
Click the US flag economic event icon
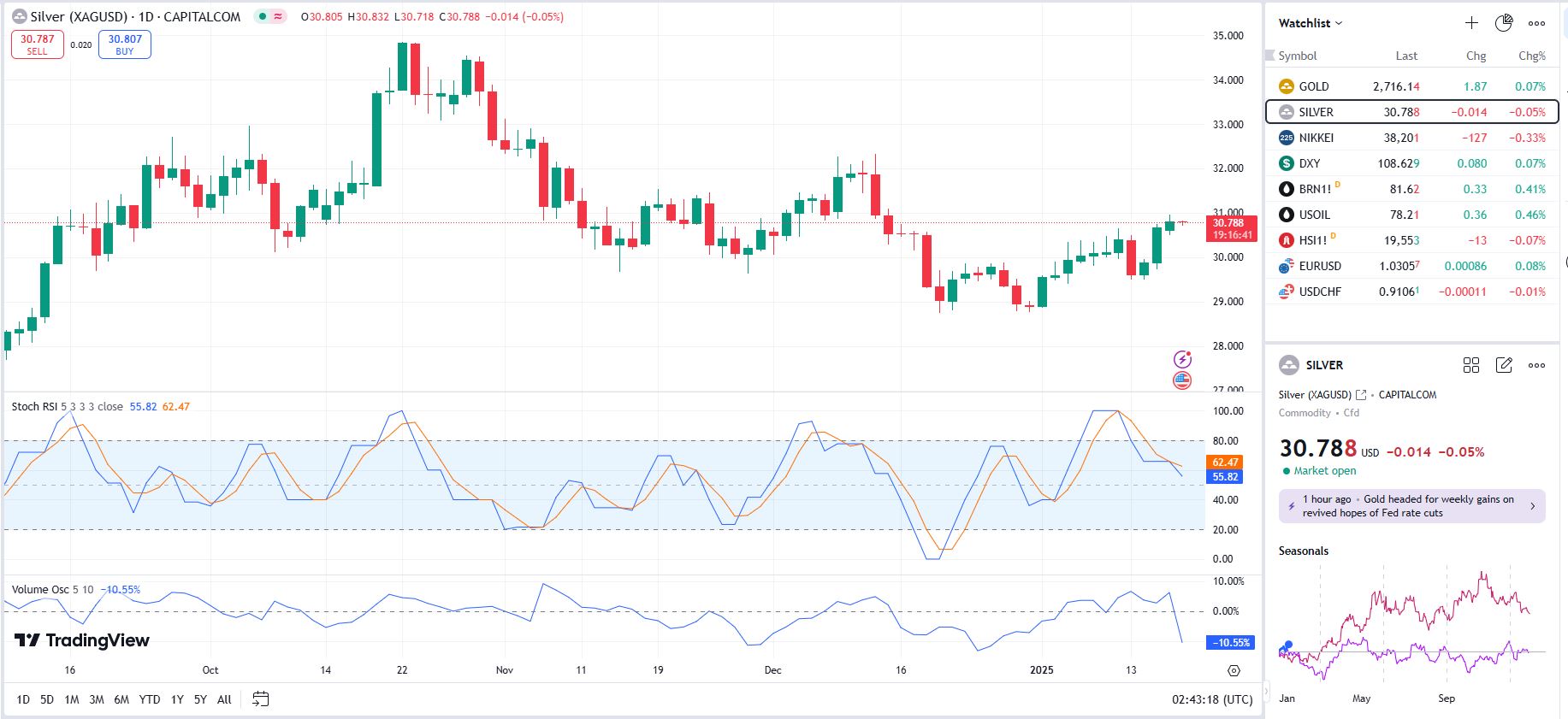[1182, 380]
